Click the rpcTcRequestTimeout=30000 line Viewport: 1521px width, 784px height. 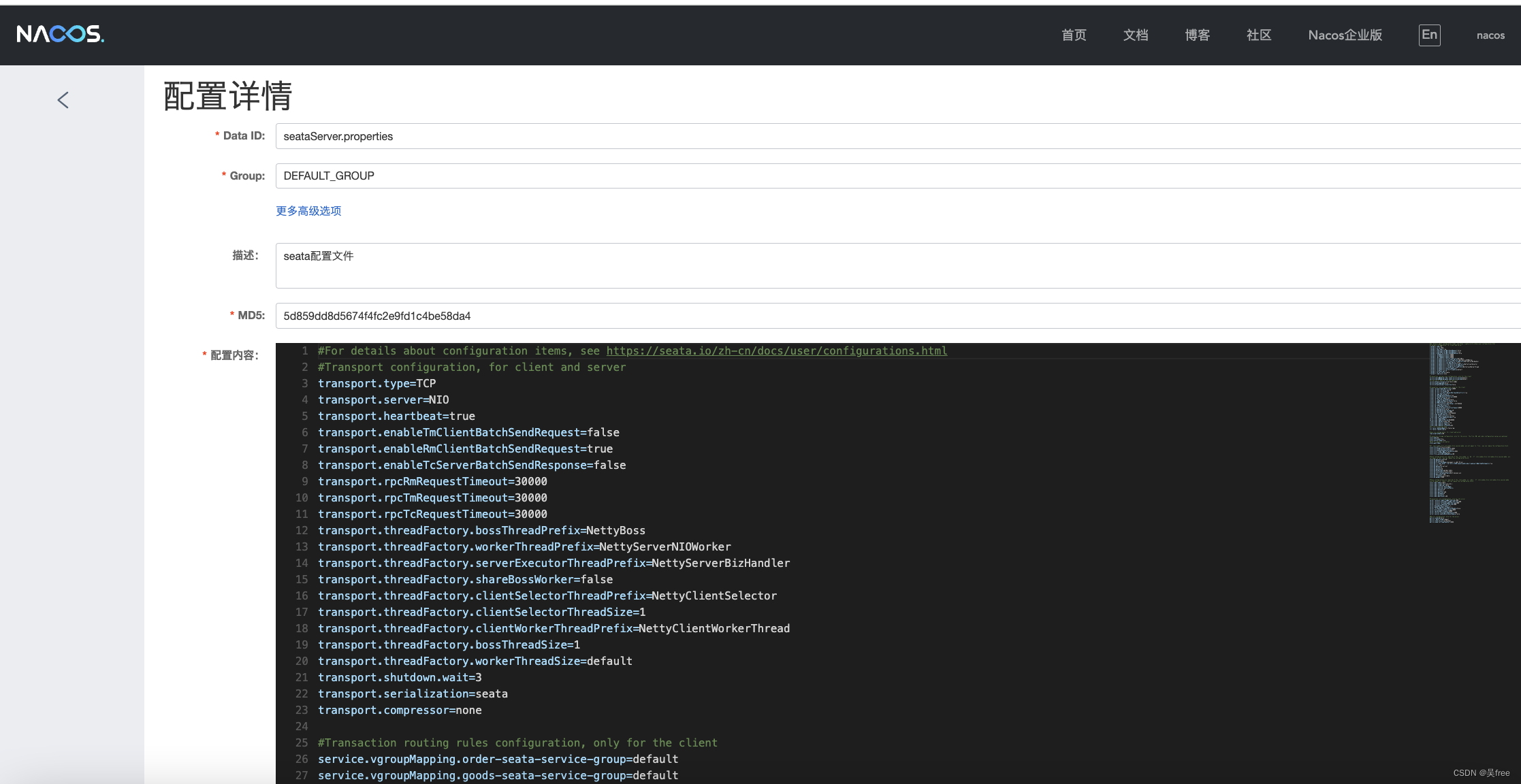point(432,514)
